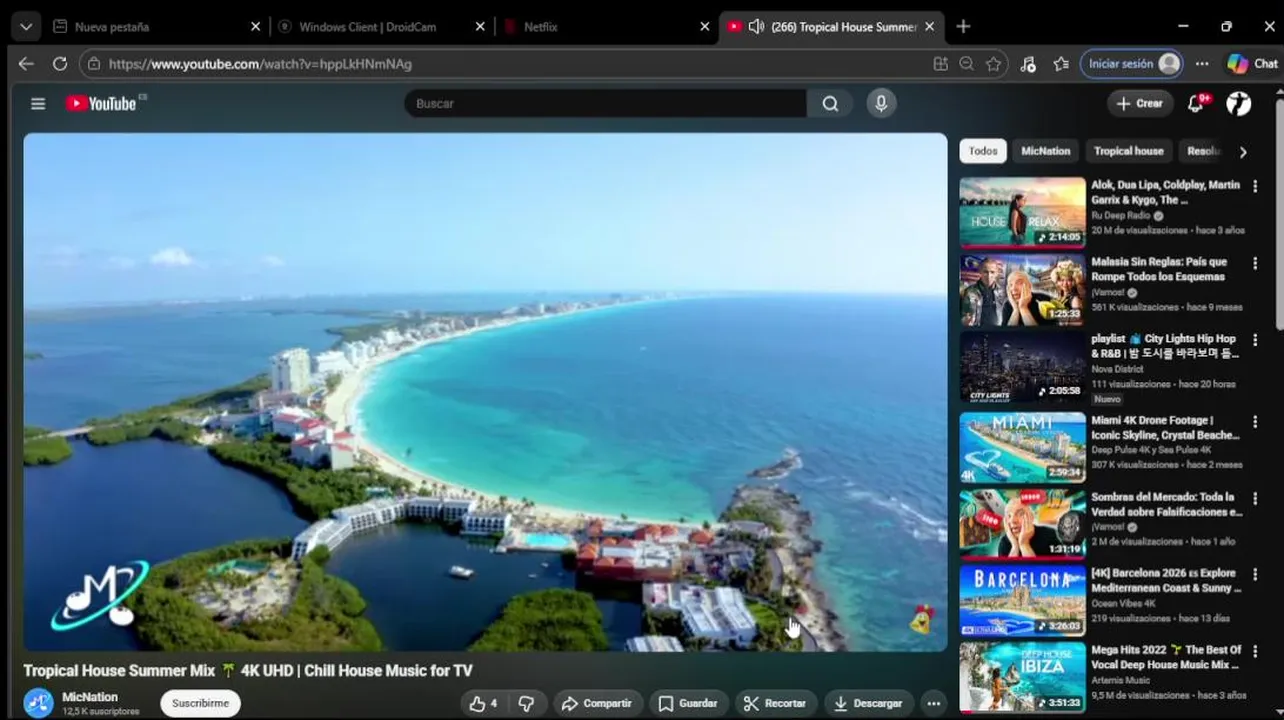Open options for Sombras del Mercado video

click(1255, 498)
